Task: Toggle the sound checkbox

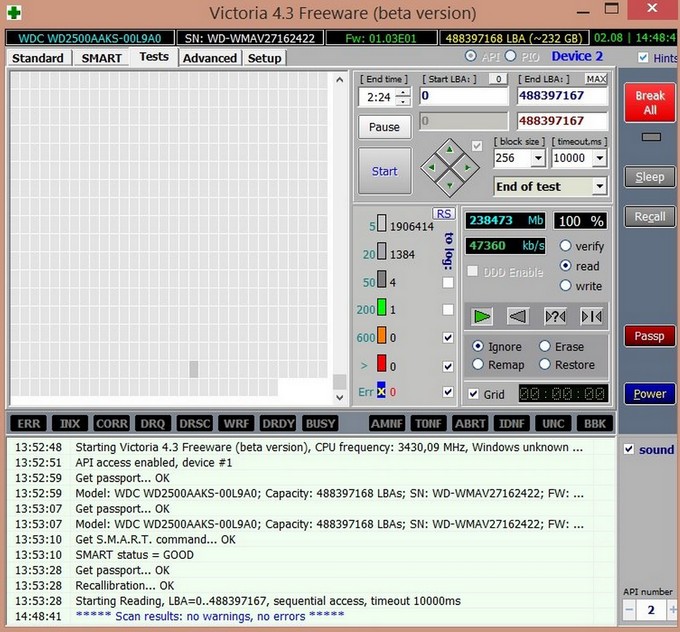Action: 629,450
